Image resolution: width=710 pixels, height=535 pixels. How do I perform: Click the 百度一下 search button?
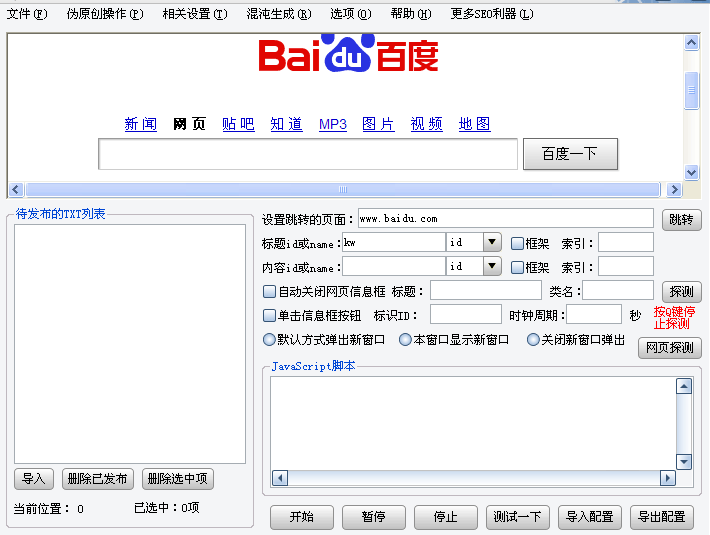(x=570, y=154)
